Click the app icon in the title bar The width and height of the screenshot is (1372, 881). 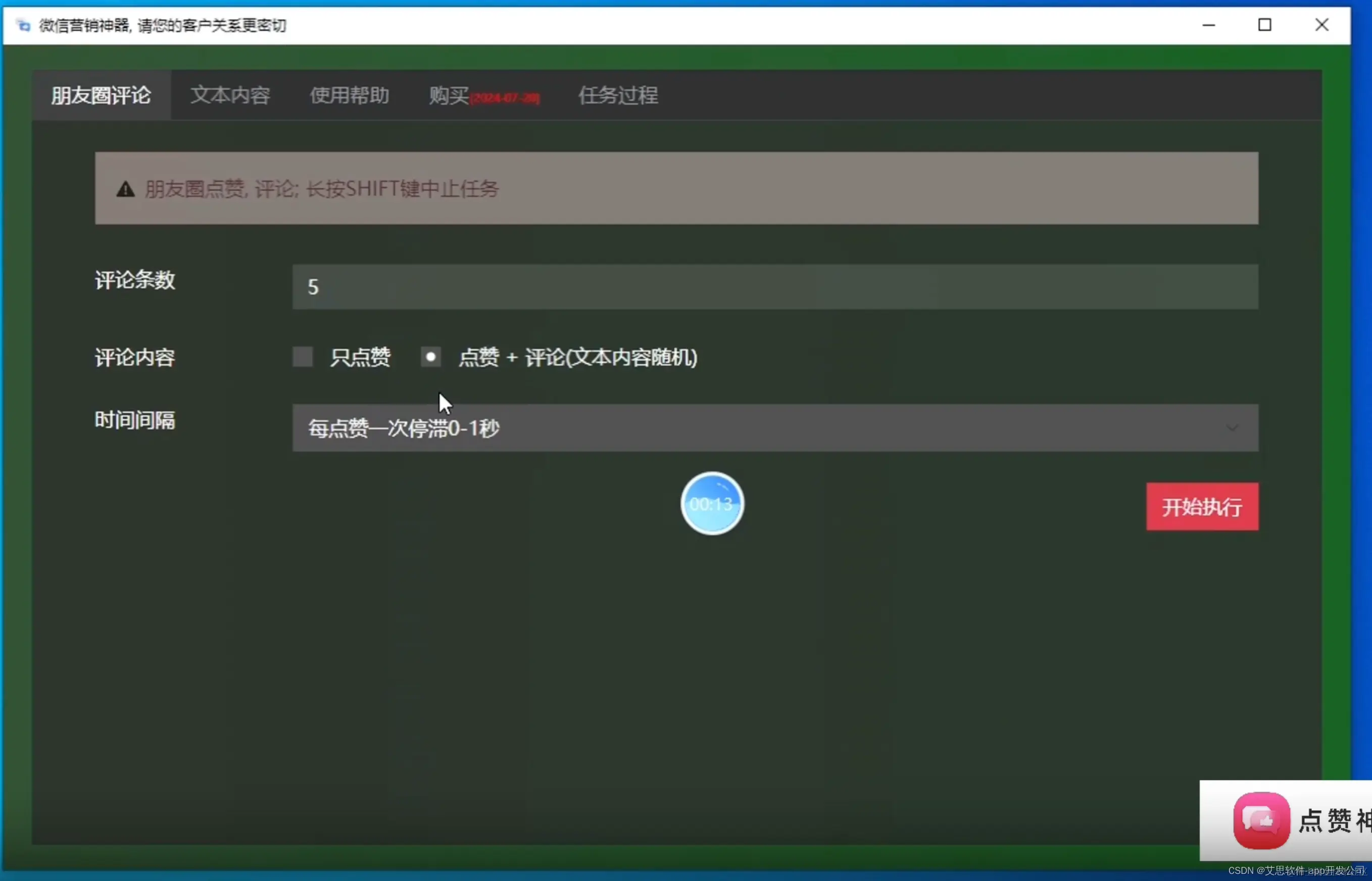coord(23,25)
